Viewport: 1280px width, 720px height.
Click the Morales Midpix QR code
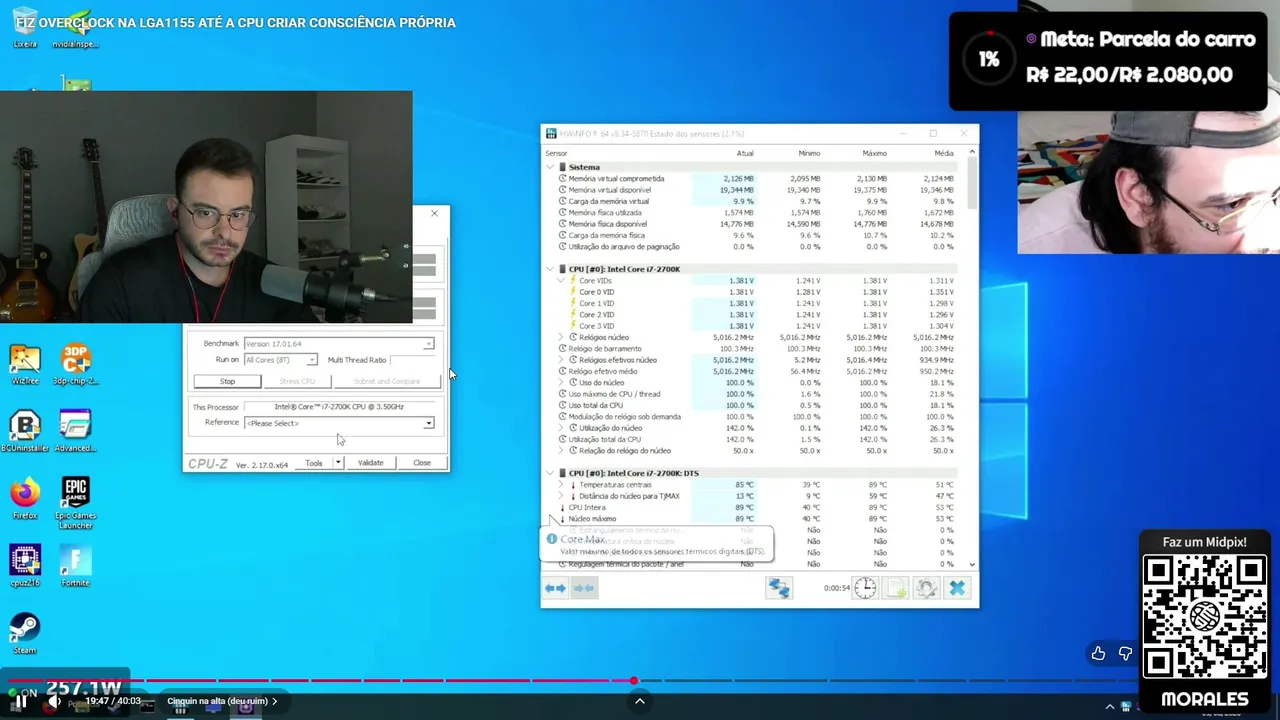(1205, 616)
